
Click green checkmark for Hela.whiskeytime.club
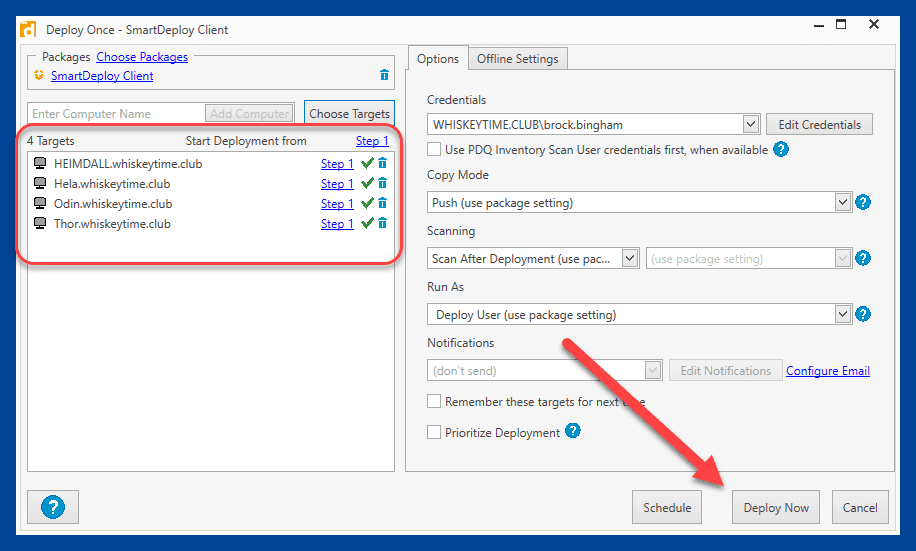[x=367, y=183]
